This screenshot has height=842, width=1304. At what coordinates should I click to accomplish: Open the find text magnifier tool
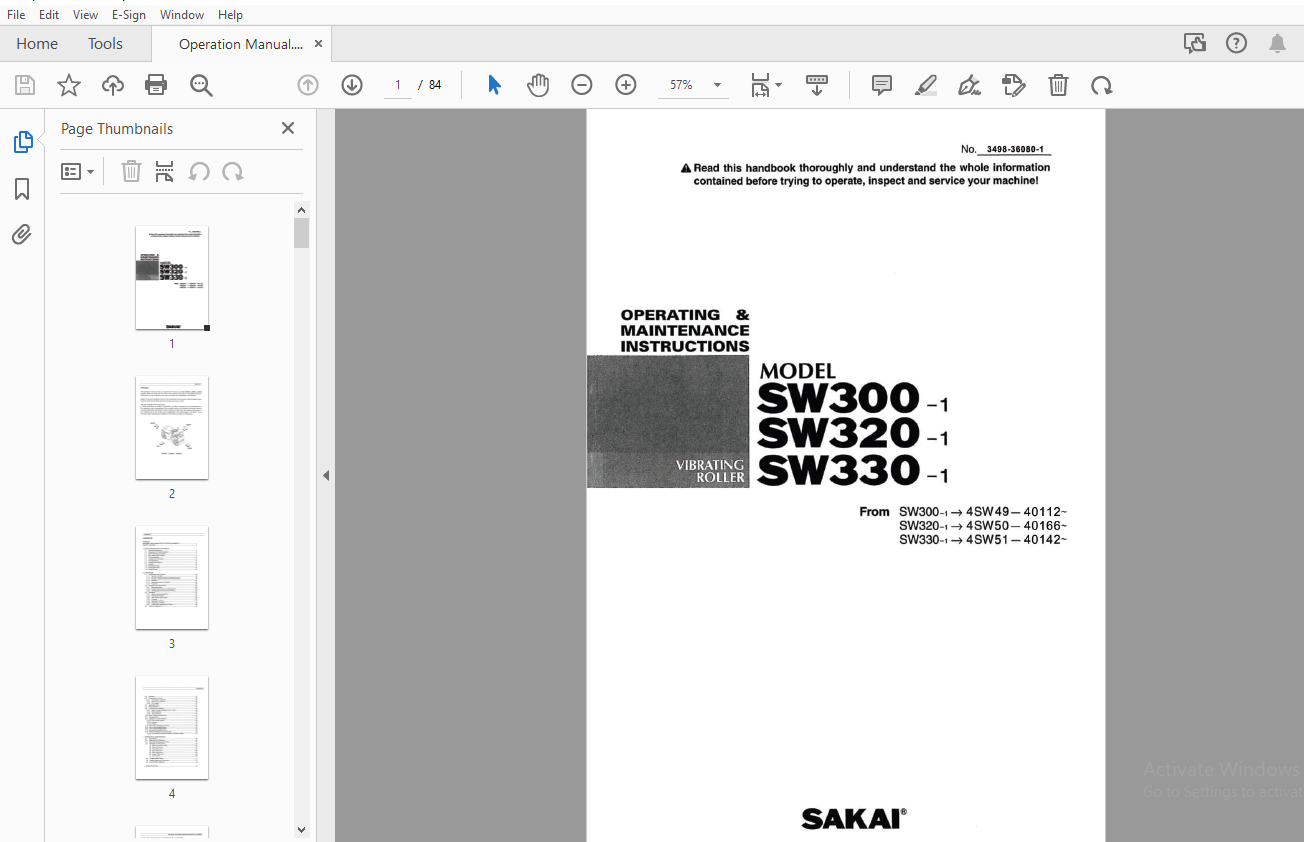(201, 85)
